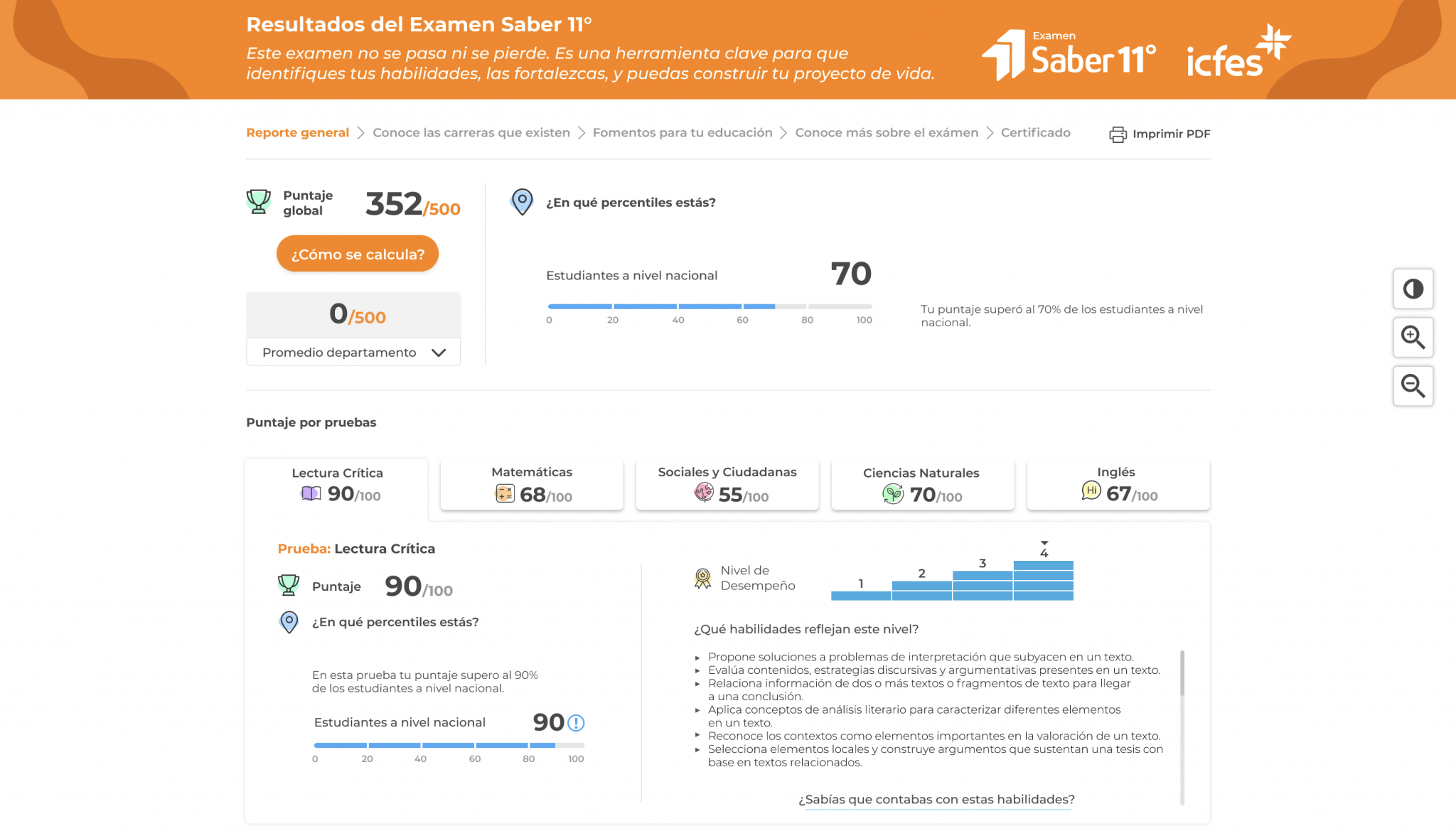The height and width of the screenshot is (836, 1456).
Task: Click the printer icon next to Imprimir PDF
Action: click(x=1118, y=134)
